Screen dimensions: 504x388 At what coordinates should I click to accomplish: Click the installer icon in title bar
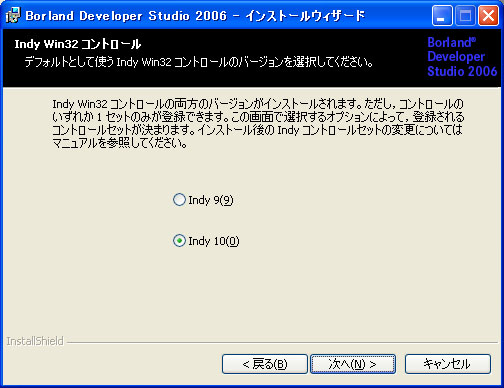pyautogui.click(x=13, y=15)
